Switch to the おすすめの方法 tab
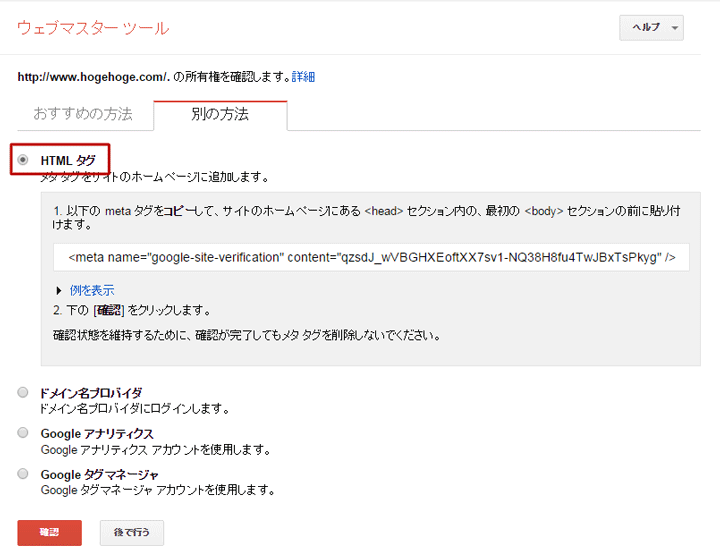 (83, 114)
